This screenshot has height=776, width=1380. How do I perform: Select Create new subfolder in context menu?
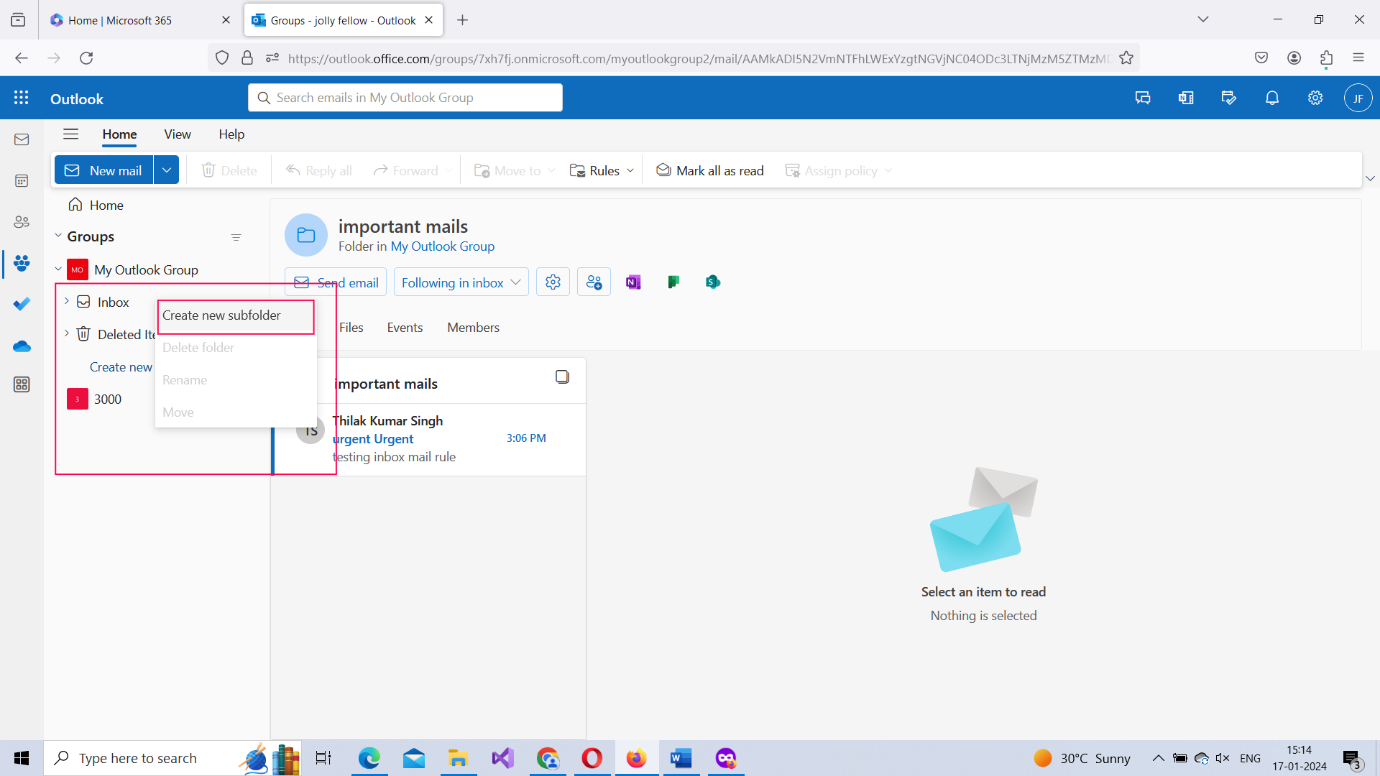pos(236,315)
